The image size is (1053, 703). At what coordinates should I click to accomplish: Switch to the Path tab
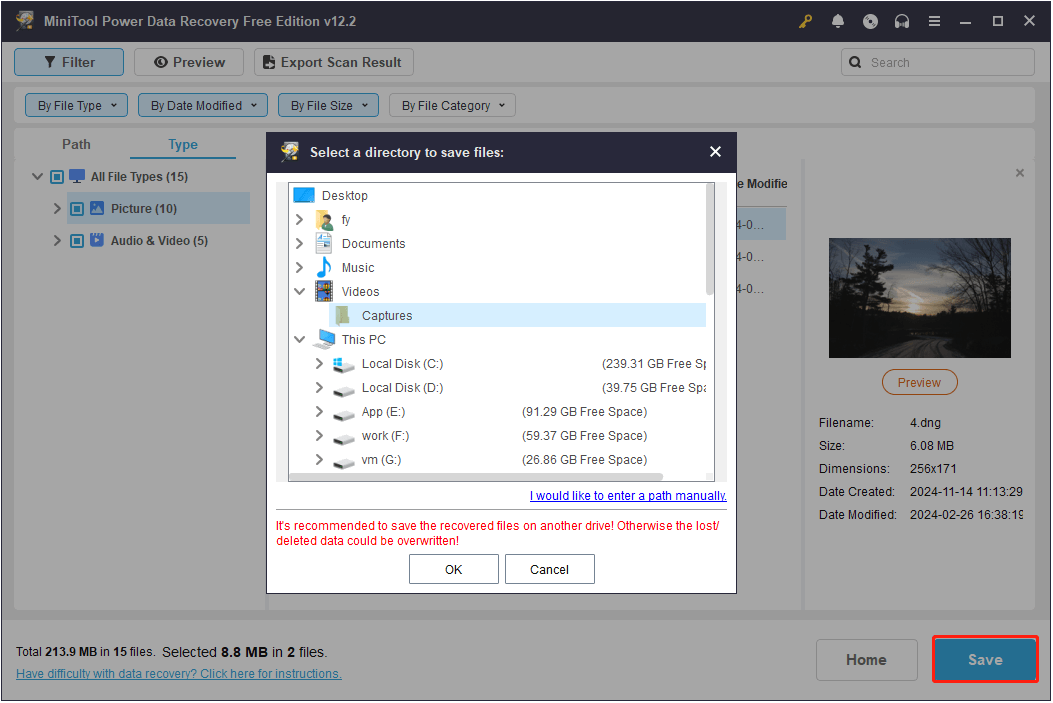pos(76,144)
